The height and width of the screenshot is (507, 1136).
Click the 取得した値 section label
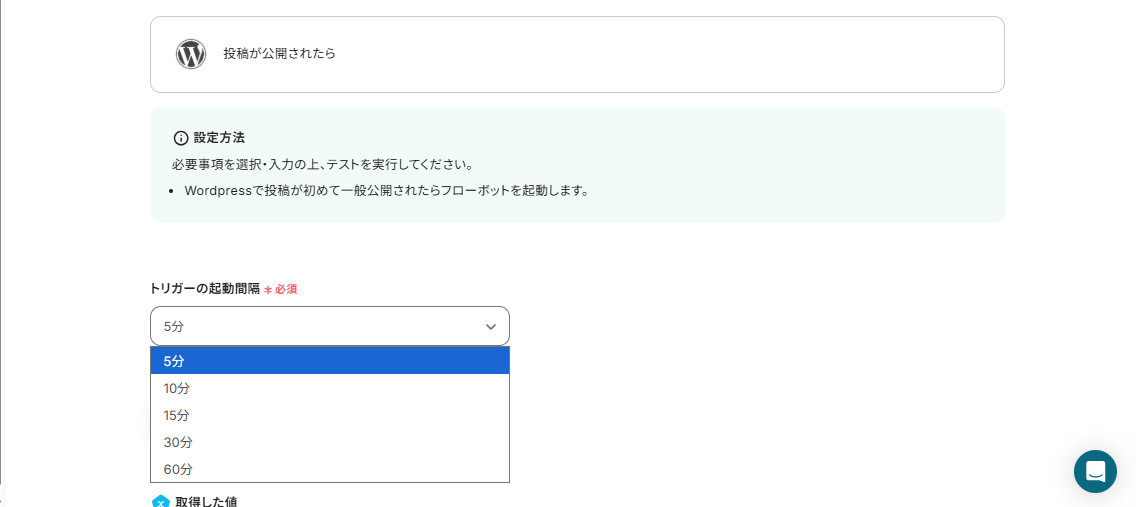pyautogui.click(x=206, y=502)
